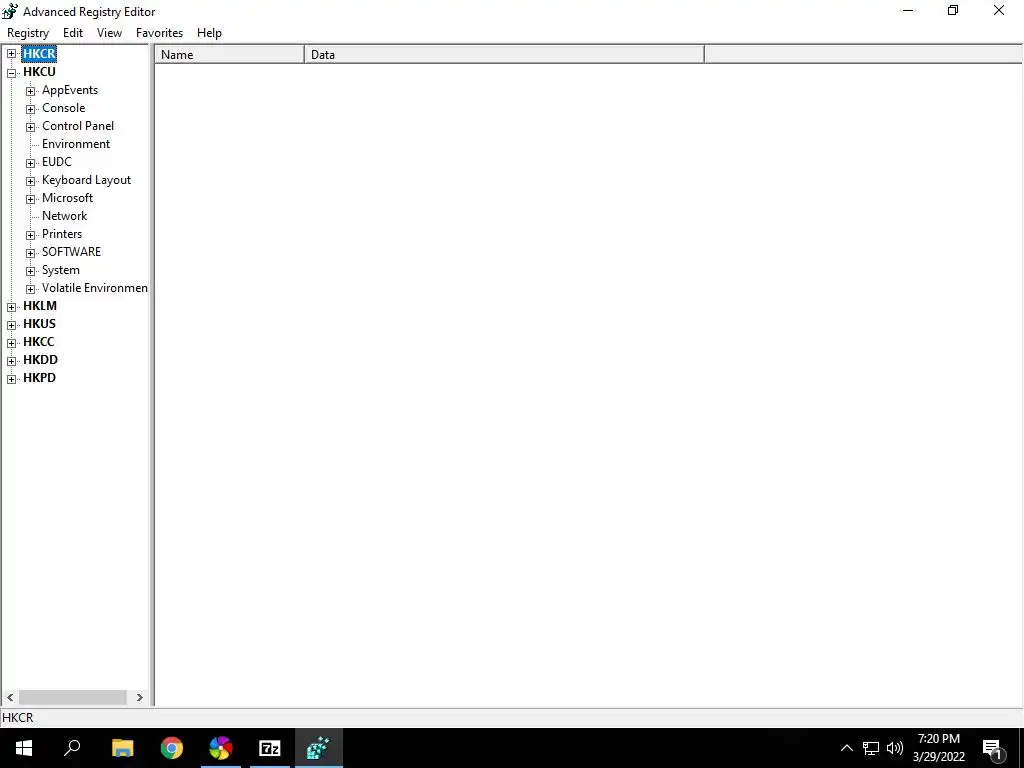1024x768 pixels.
Task: Expand the HKLM root key
Action: (x=12, y=307)
